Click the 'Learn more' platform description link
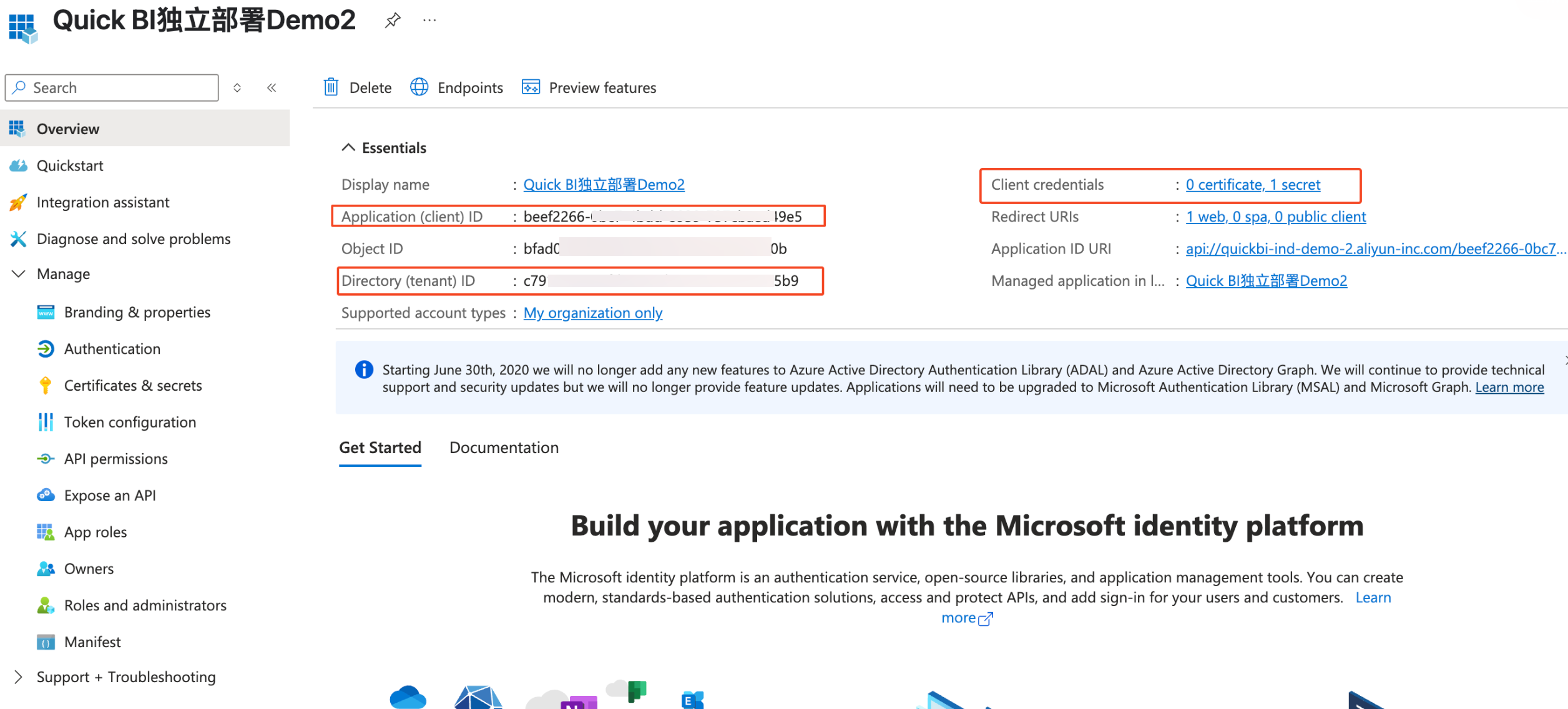The height and width of the screenshot is (709, 1568). tap(1373, 598)
